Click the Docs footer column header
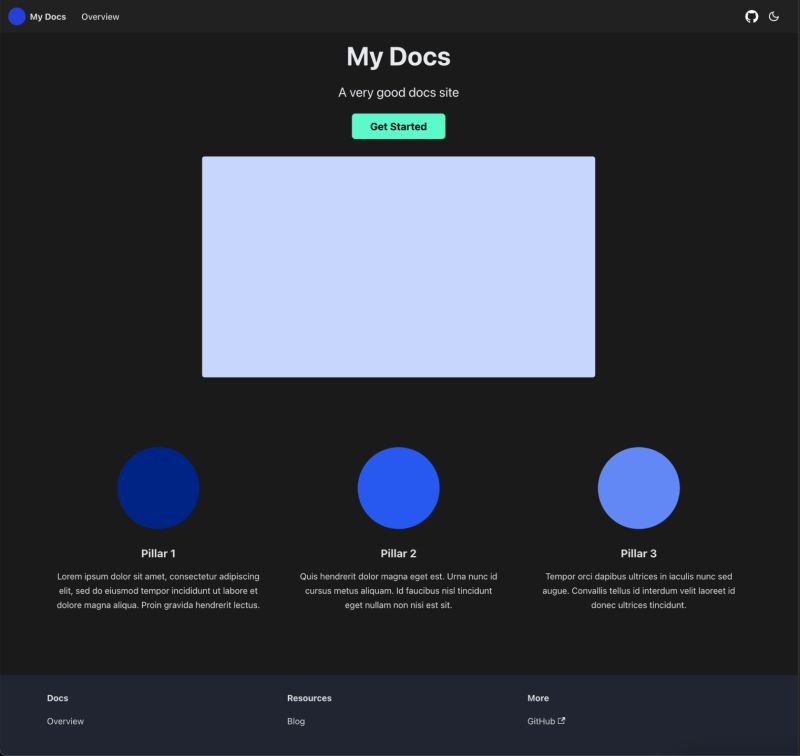800x756 pixels. coord(57,697)
